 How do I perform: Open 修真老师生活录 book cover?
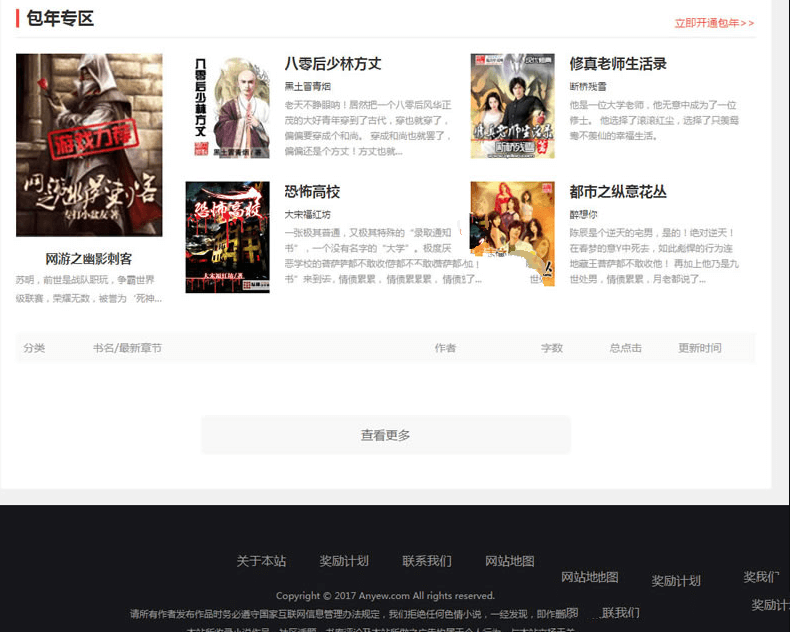tap(512, 106)
